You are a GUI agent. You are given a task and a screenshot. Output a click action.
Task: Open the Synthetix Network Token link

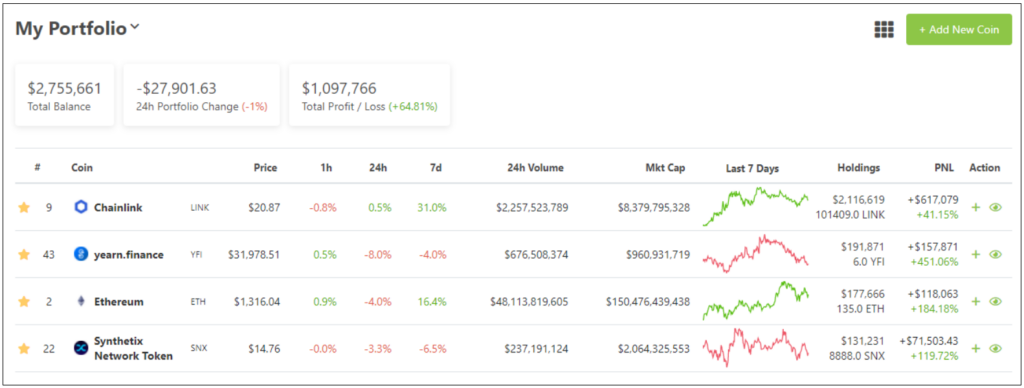133,348
